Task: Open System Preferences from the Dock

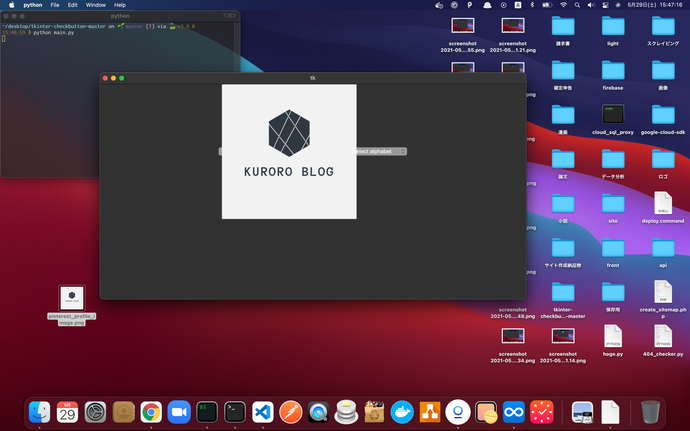Action: coord(95,413)
